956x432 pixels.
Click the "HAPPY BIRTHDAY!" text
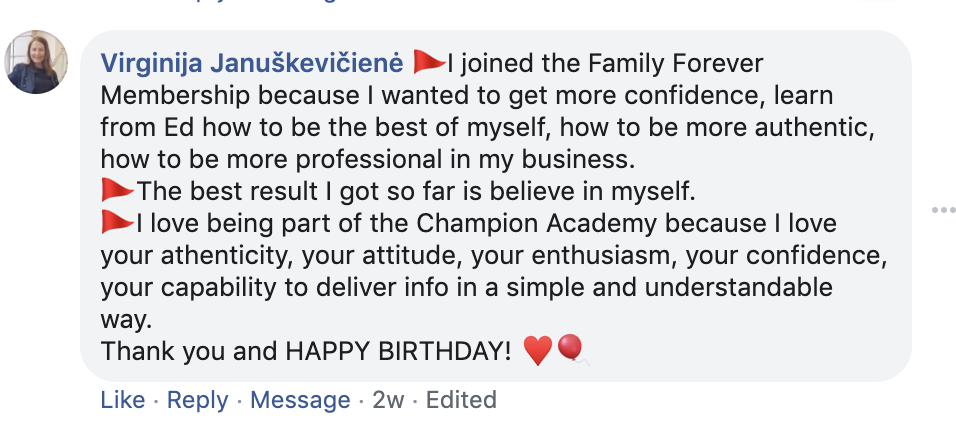coord(399,351)
